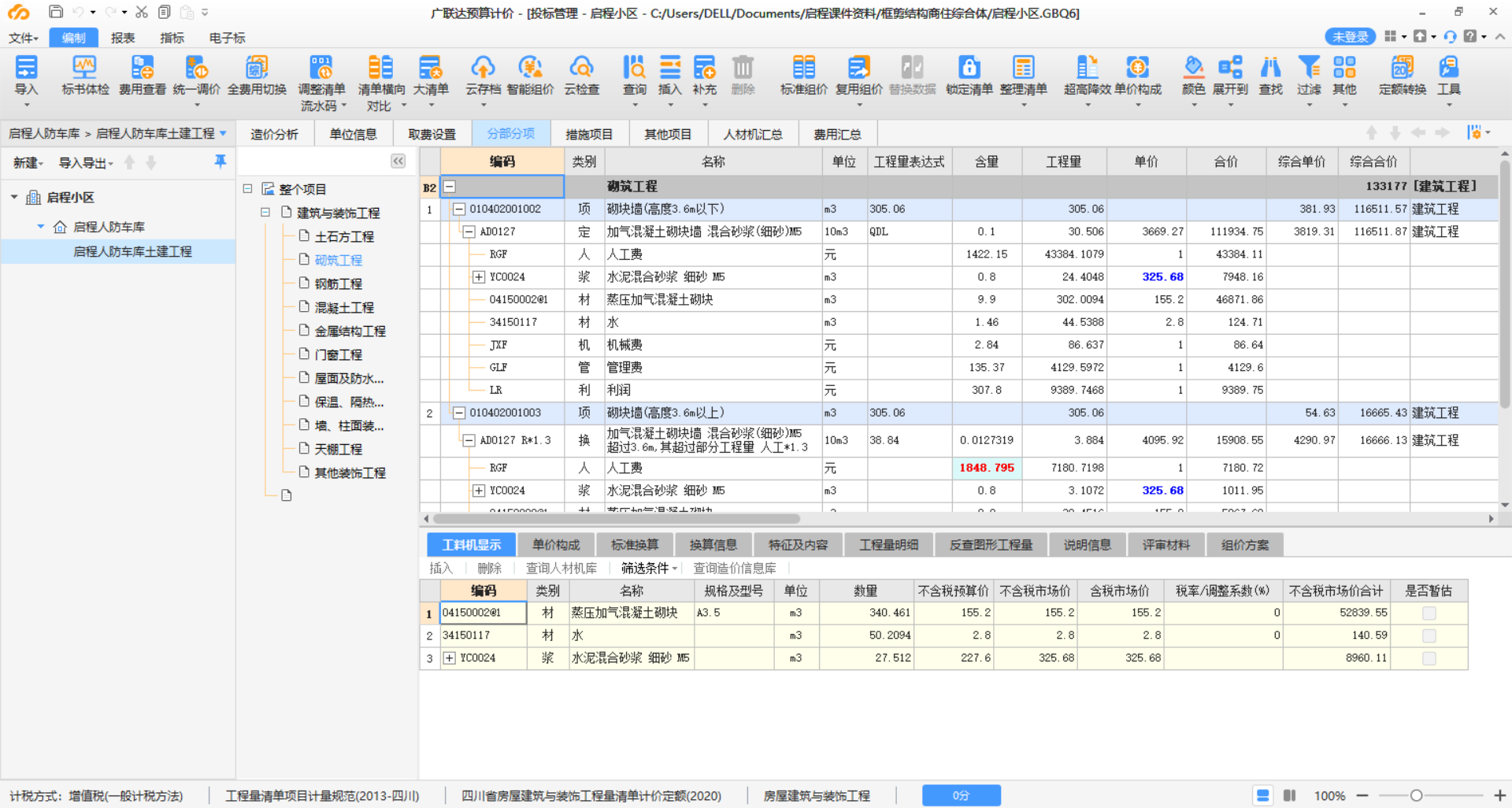Run 云检查 from the toolbar
This screenshot has width=1512, height=808.
pyautogui.click(x=582, y=76)
